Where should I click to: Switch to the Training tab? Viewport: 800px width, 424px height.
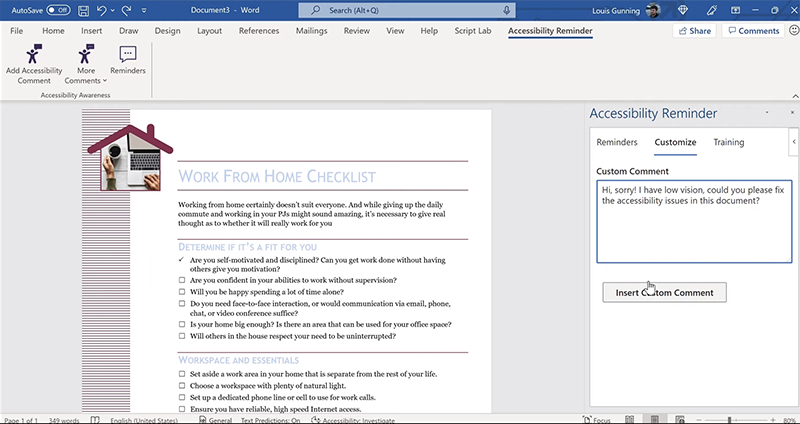[728, 142]
